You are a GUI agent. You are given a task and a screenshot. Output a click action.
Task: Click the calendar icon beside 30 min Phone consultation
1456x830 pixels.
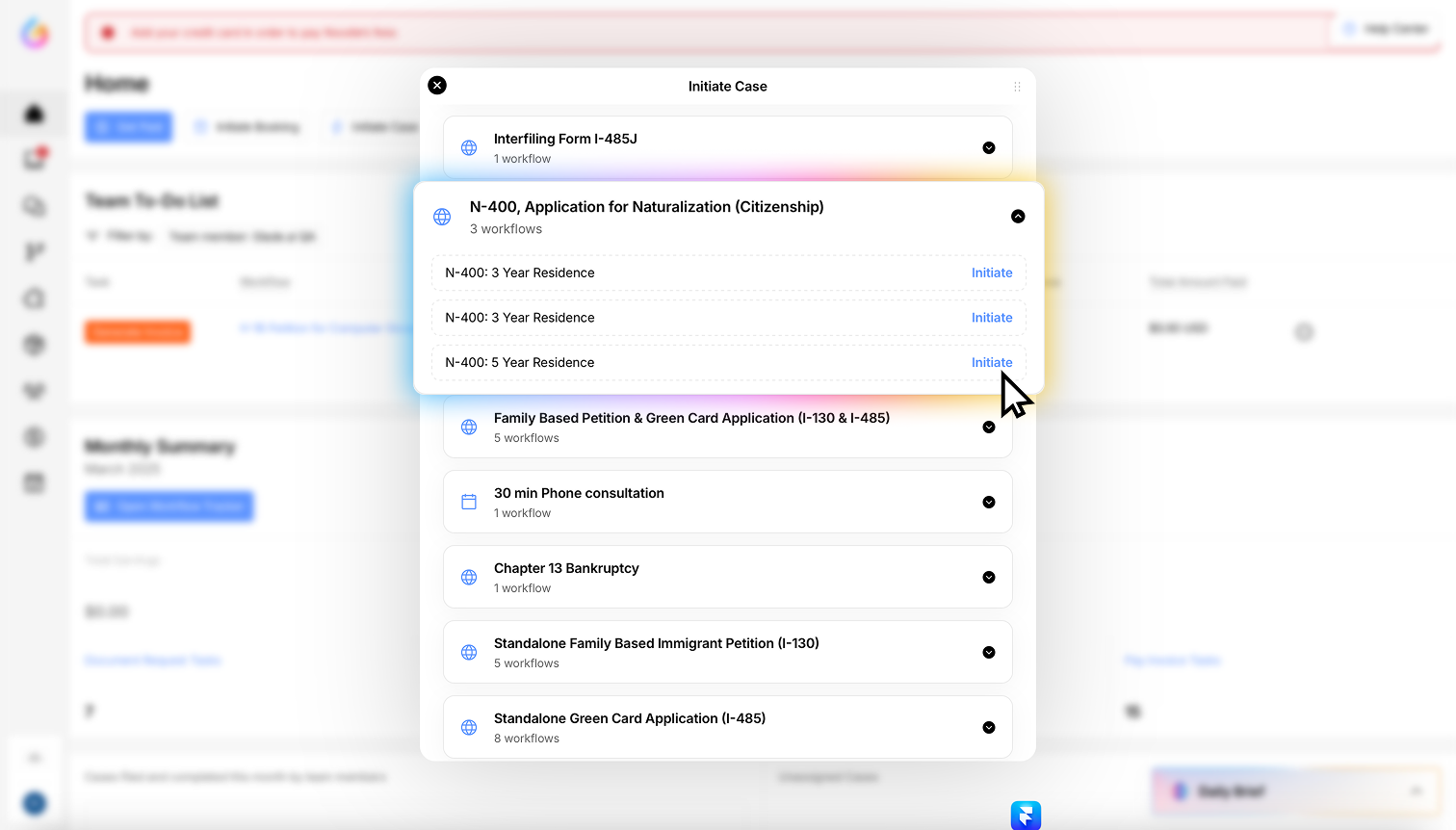[x=469, y=502]
